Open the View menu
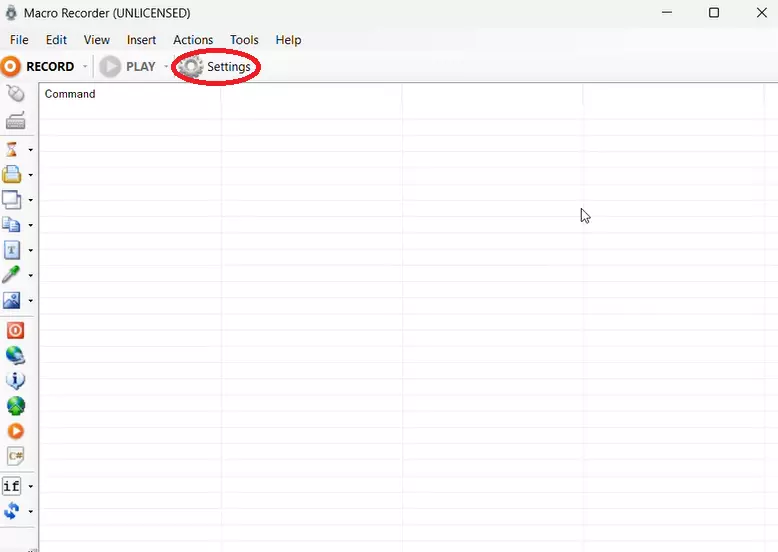778x552 pixels. click(x=97, y=40)
